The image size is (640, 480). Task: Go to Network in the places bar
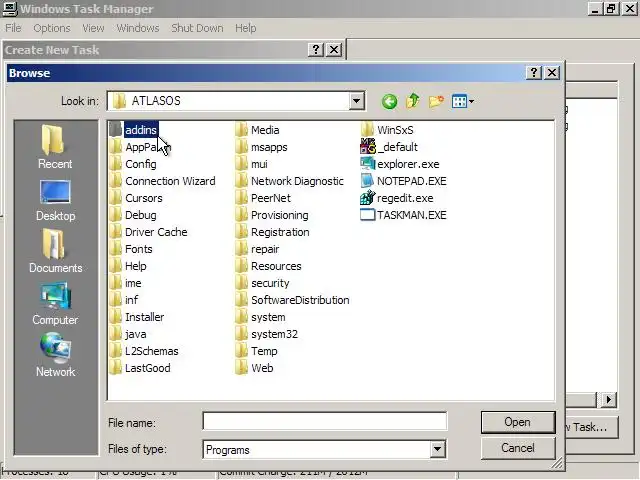(55, 355)
